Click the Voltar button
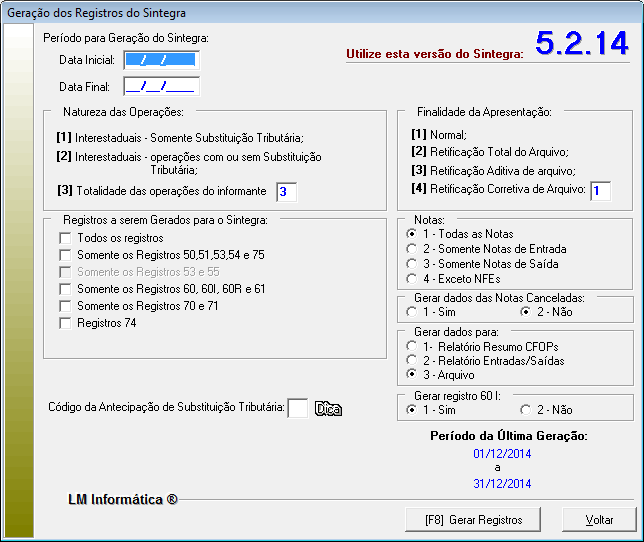644x542 pixels. 599,520
